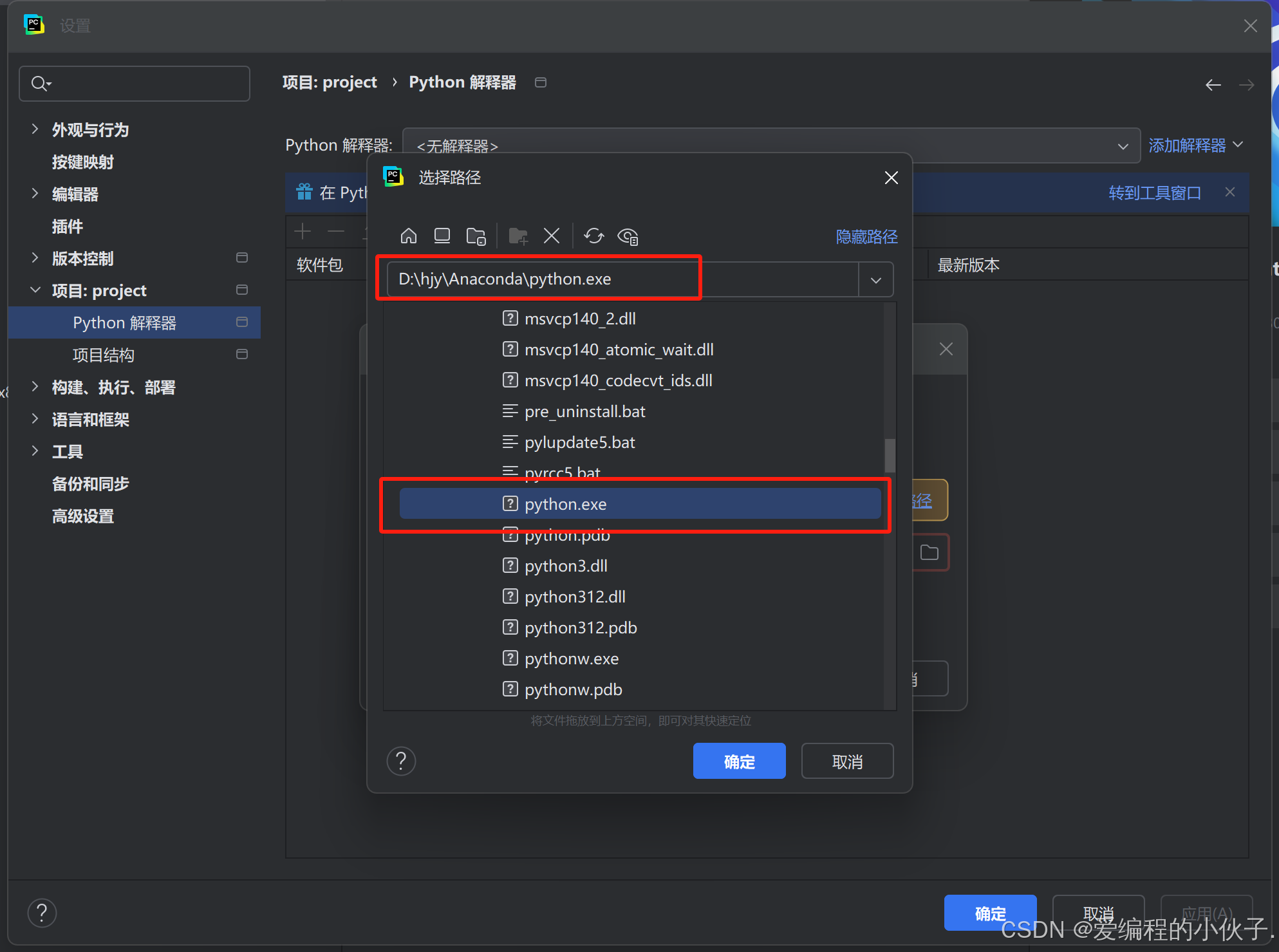
Task: Click the file list vertical scrollbar thumb
Action: coord(890,455)
